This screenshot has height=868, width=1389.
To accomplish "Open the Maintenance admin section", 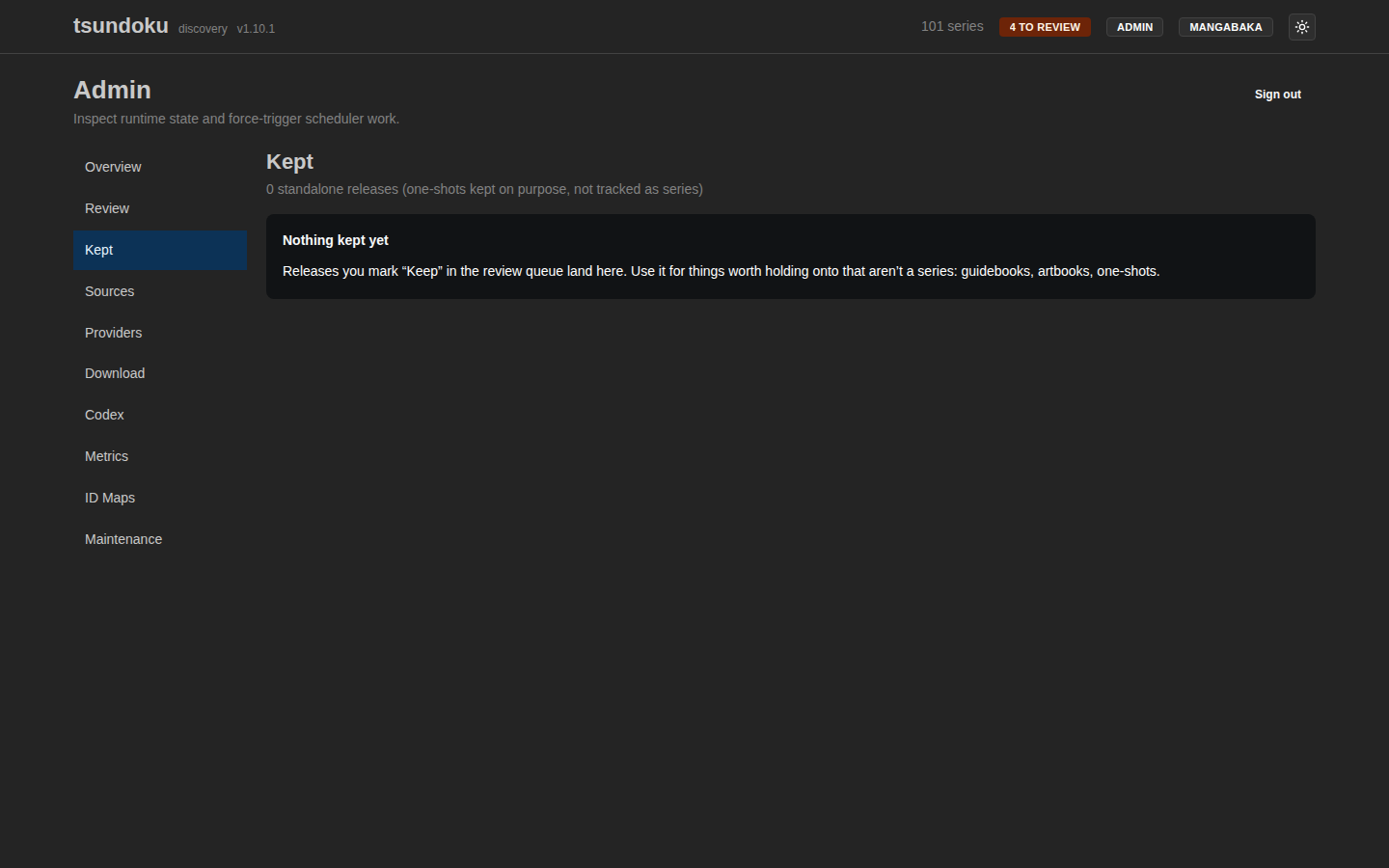I will [x=160, y=539].
